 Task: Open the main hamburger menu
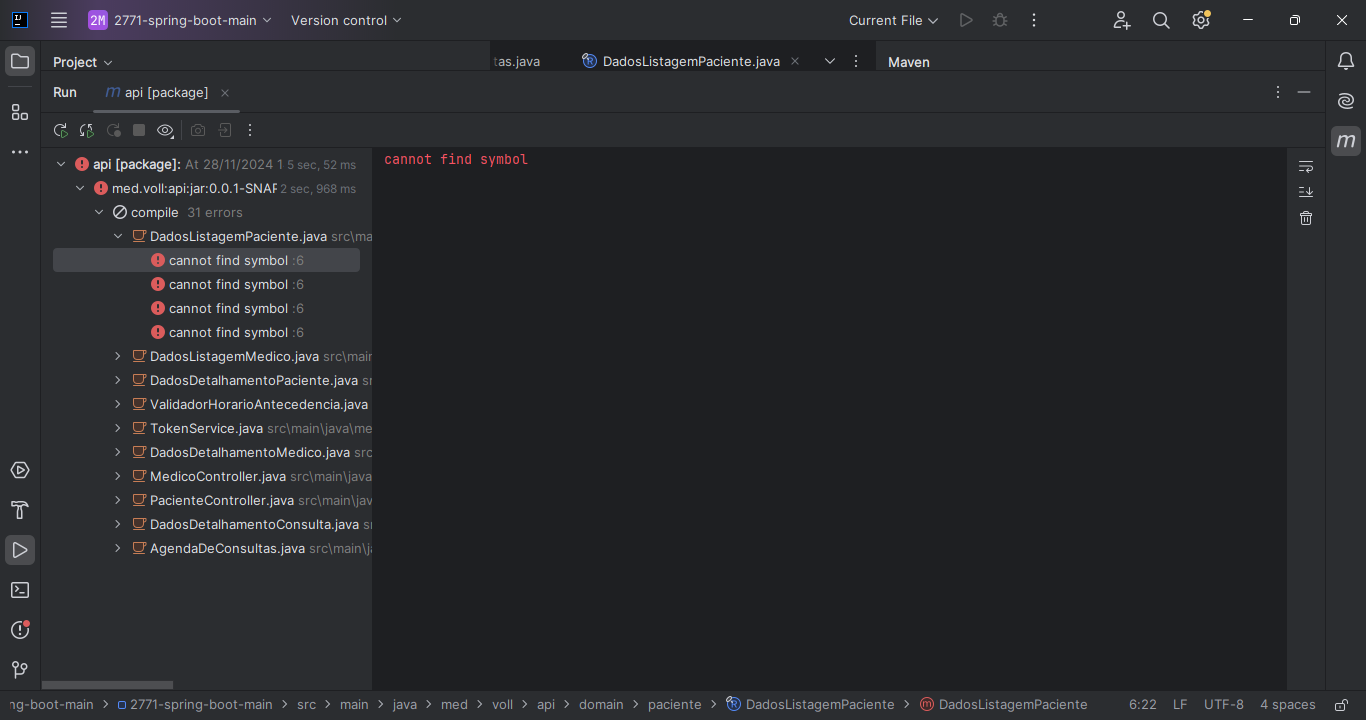coord(59,20)
